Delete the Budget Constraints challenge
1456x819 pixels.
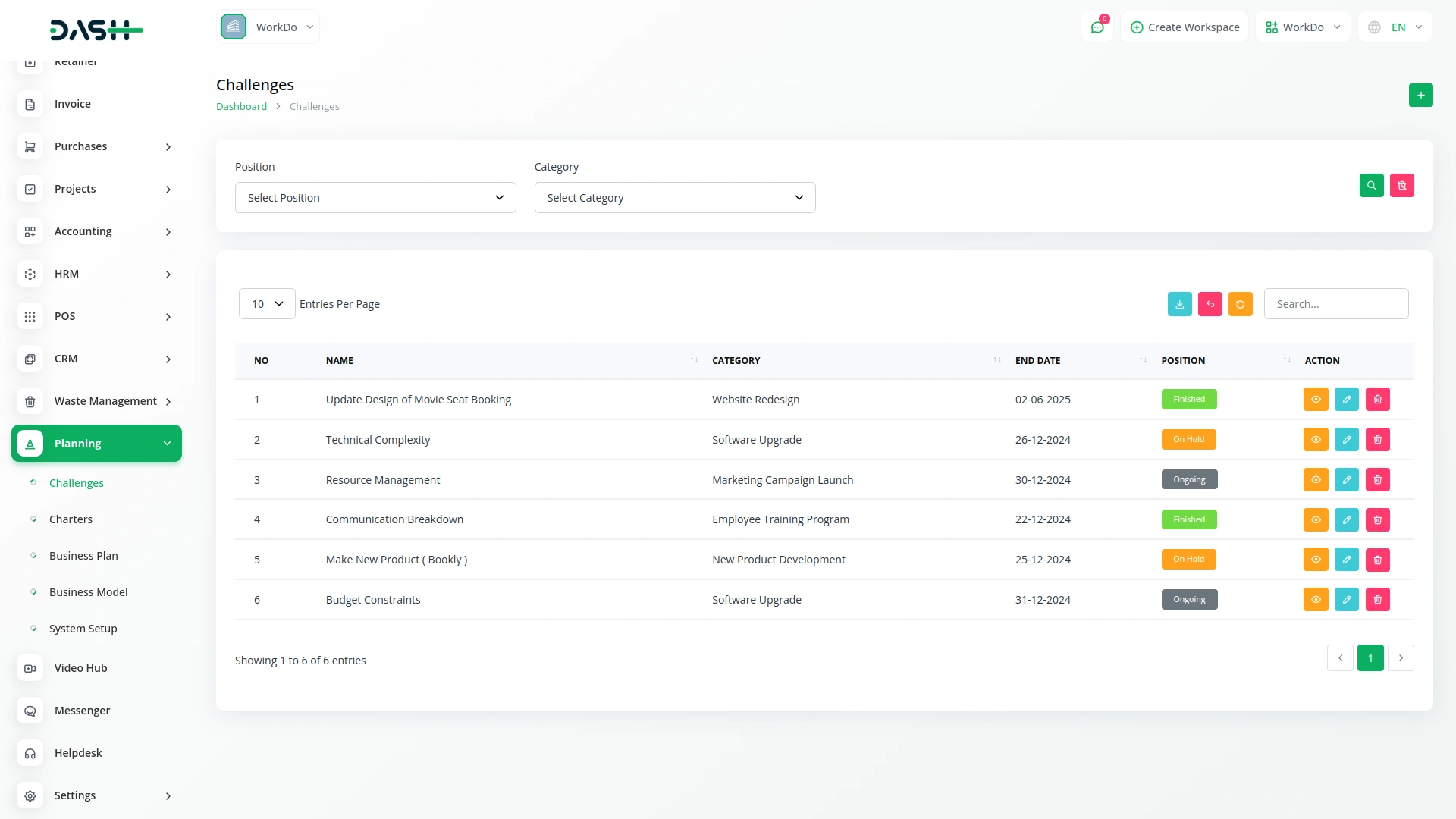click(1377, 600)
